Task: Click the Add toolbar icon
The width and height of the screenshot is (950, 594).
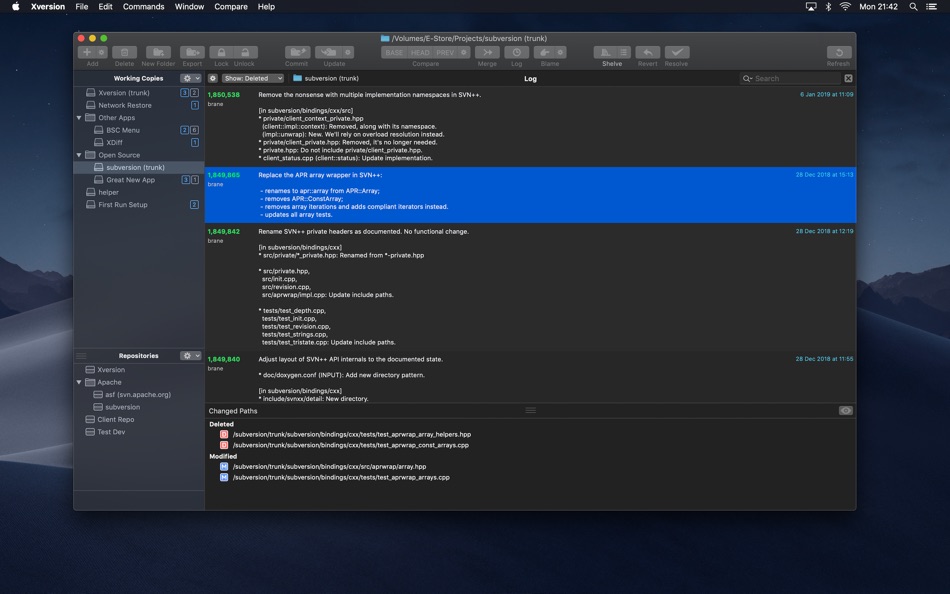Action: pos(87,52)
